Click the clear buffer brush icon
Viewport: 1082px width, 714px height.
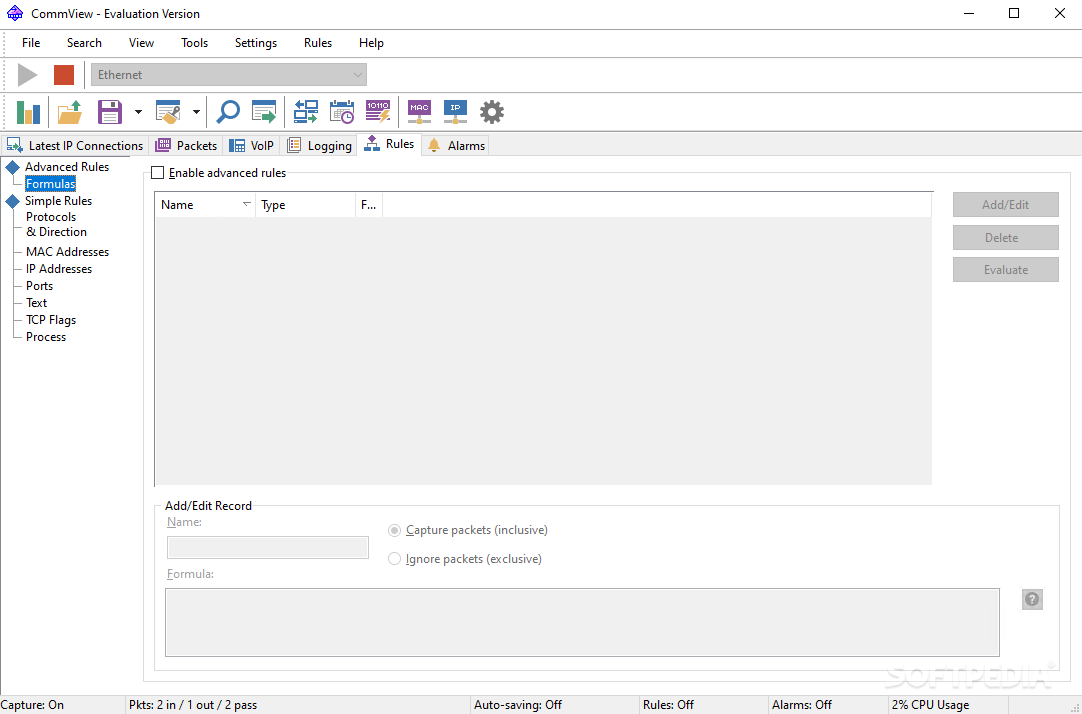click(x=168, y=112)
